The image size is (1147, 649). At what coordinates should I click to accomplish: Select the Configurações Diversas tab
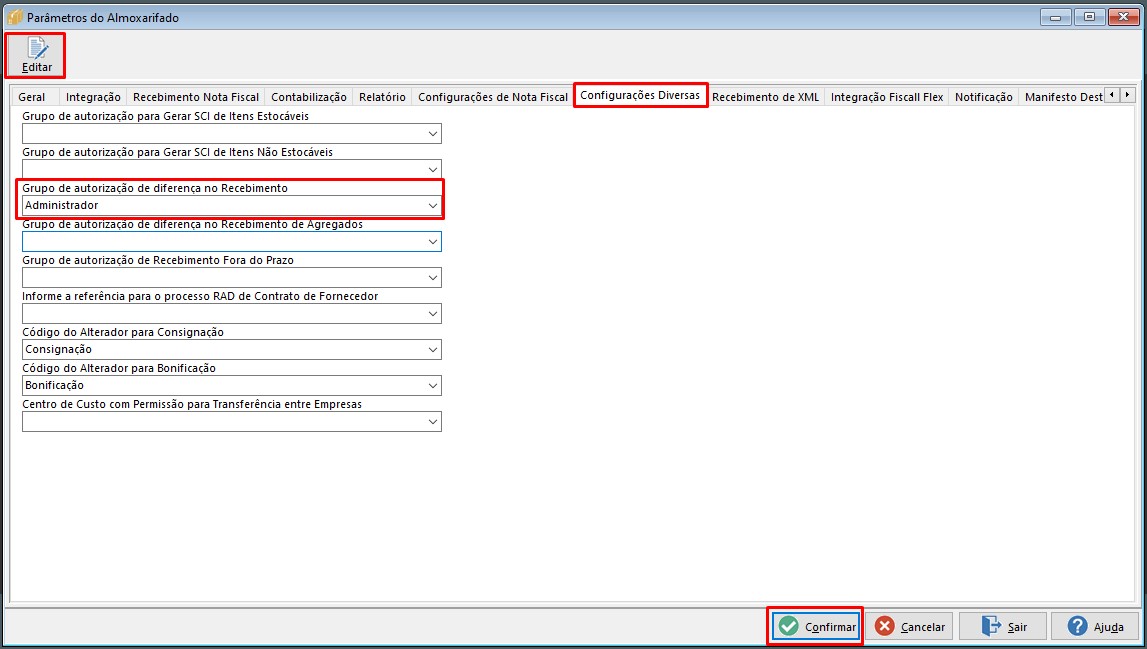(640, 95)
